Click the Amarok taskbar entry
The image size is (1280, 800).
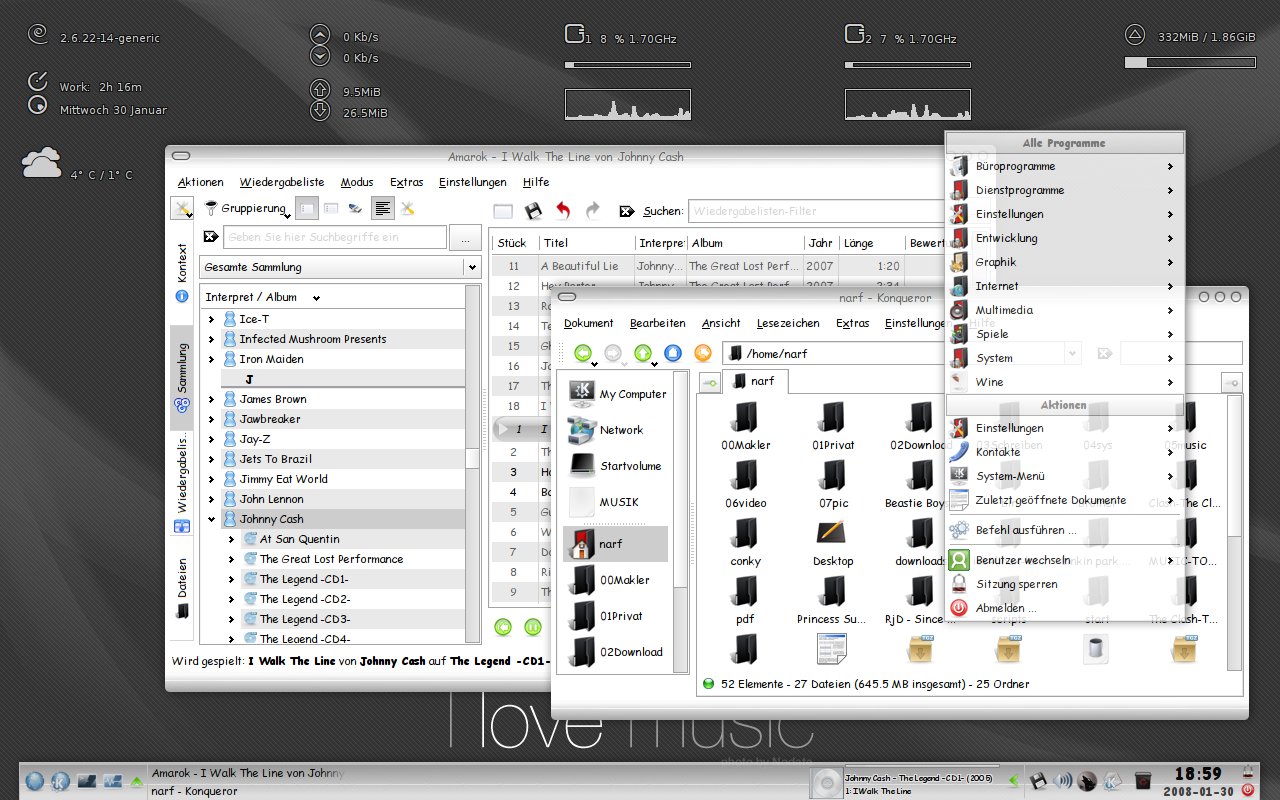[247, 773]
